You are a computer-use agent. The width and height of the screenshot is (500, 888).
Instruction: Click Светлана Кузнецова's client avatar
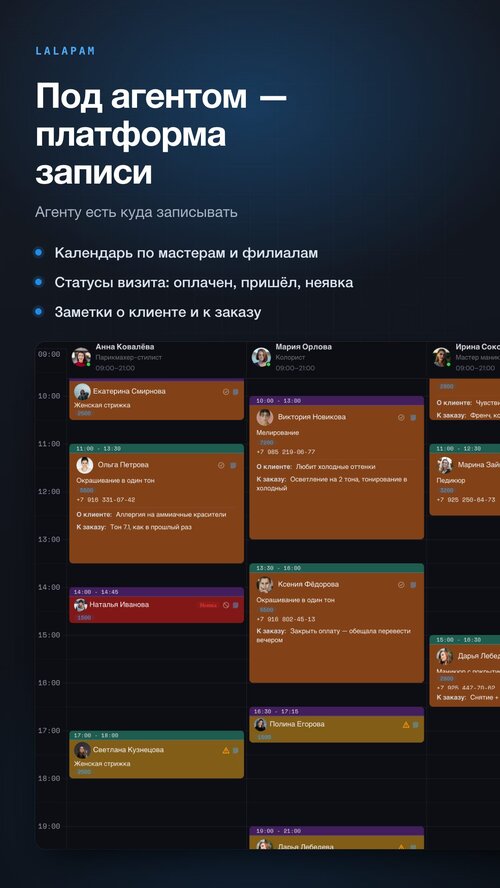(x=82, y=750)
